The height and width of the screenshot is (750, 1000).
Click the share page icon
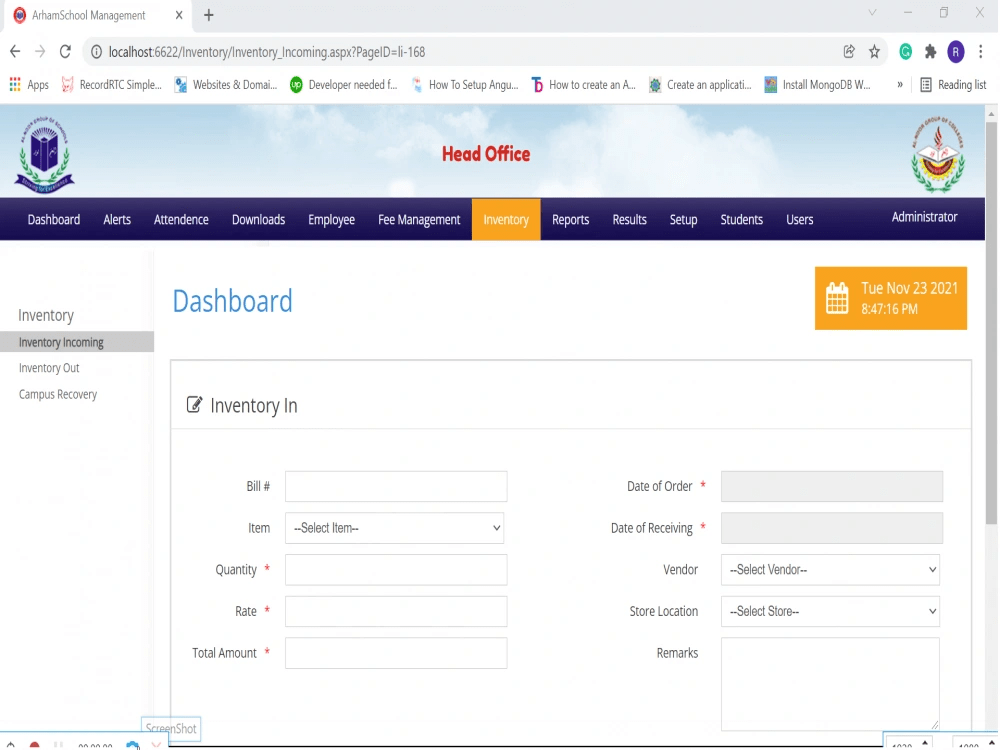pos(849,52)
